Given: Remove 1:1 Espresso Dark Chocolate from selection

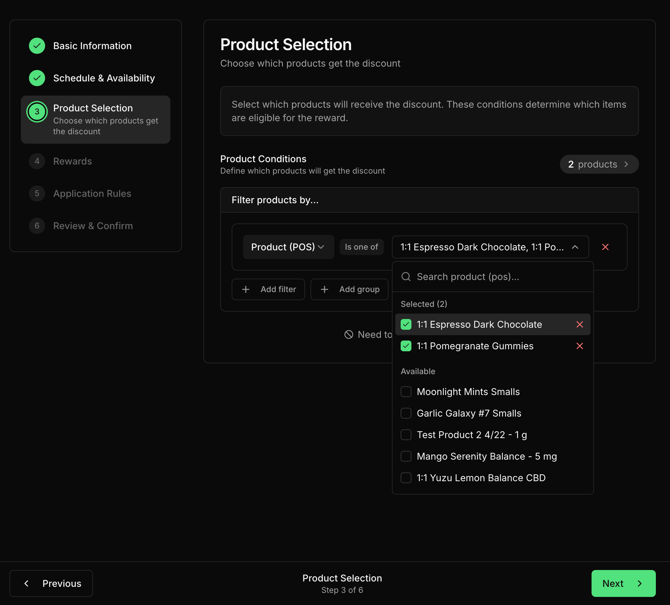Looking at the screenshot, I should tap(579, 324).
